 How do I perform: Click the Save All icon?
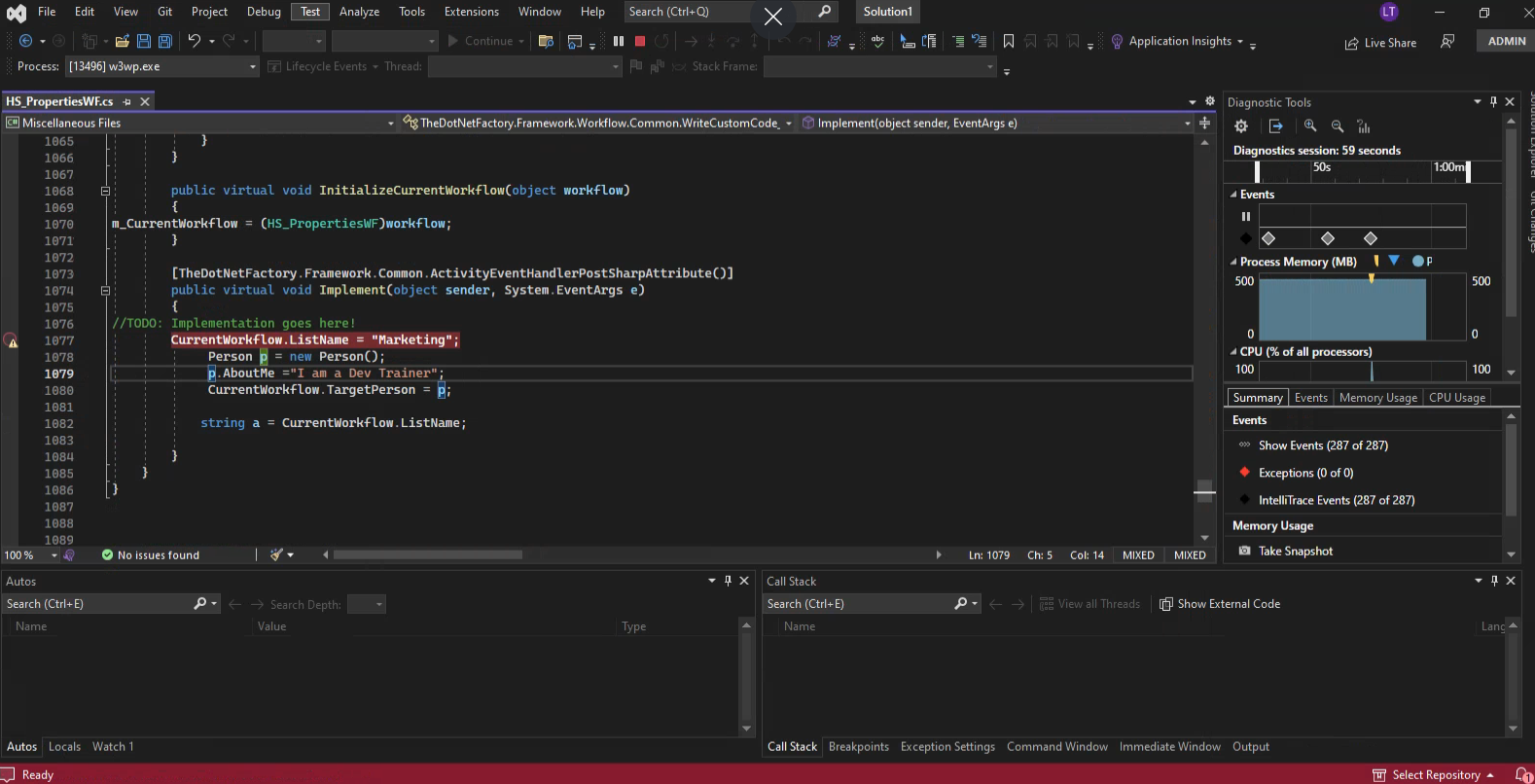(x=165, y=41)
